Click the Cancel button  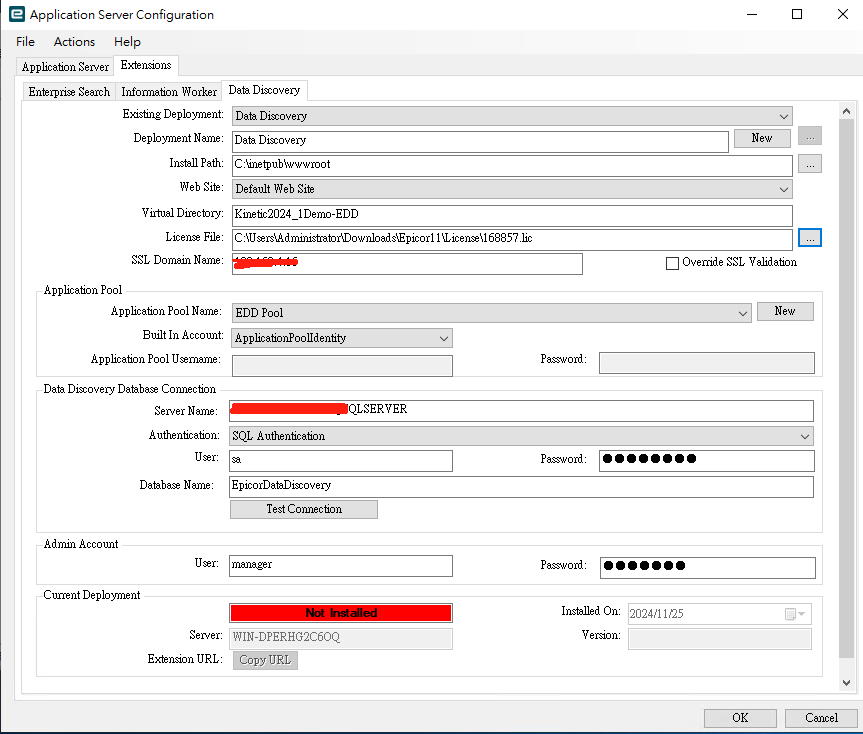[x=821, y=718]
